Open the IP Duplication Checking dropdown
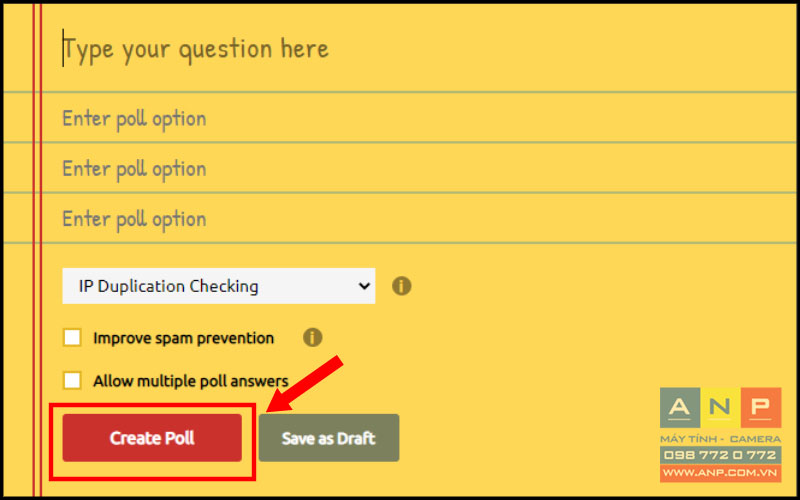 click(x=218, y=286)
